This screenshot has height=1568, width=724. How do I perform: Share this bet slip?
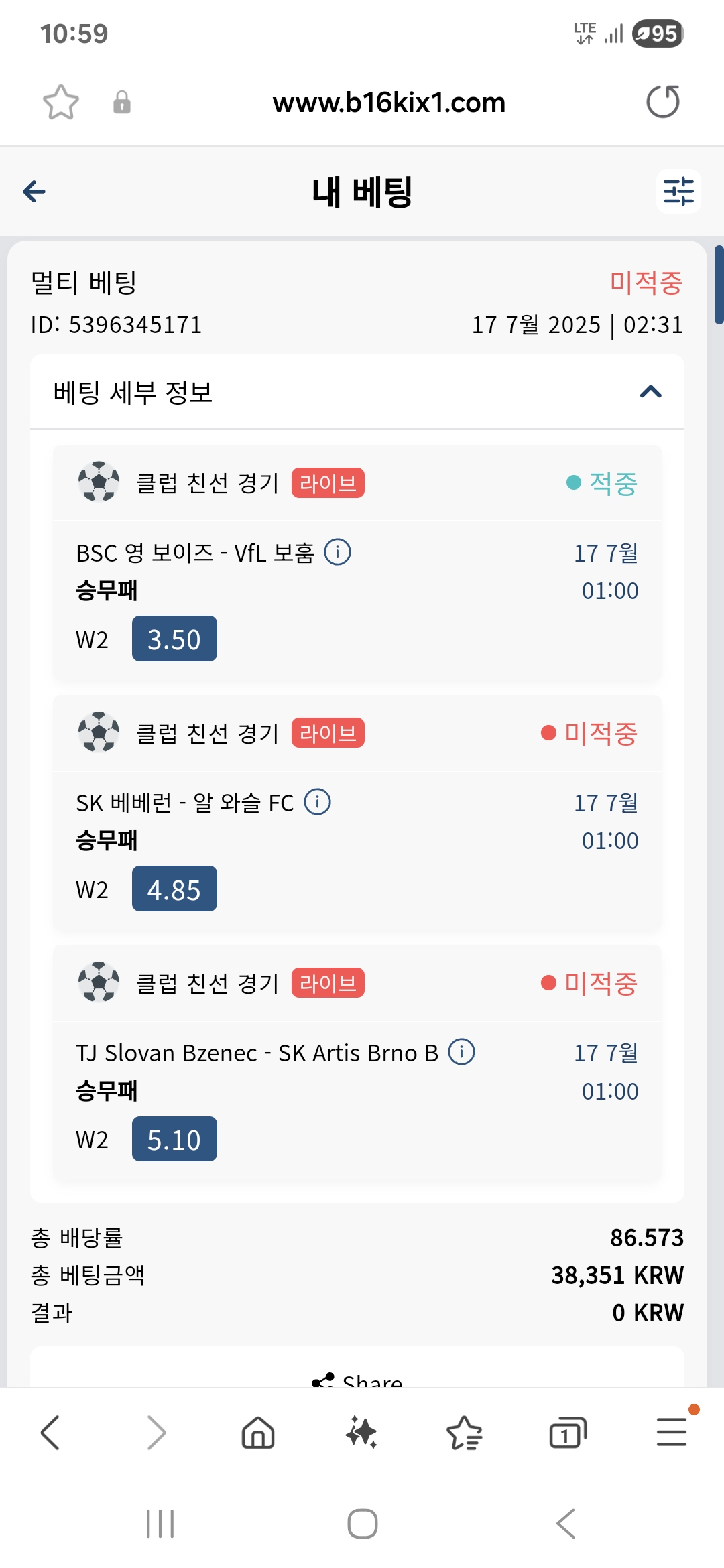click(357, 1379)
